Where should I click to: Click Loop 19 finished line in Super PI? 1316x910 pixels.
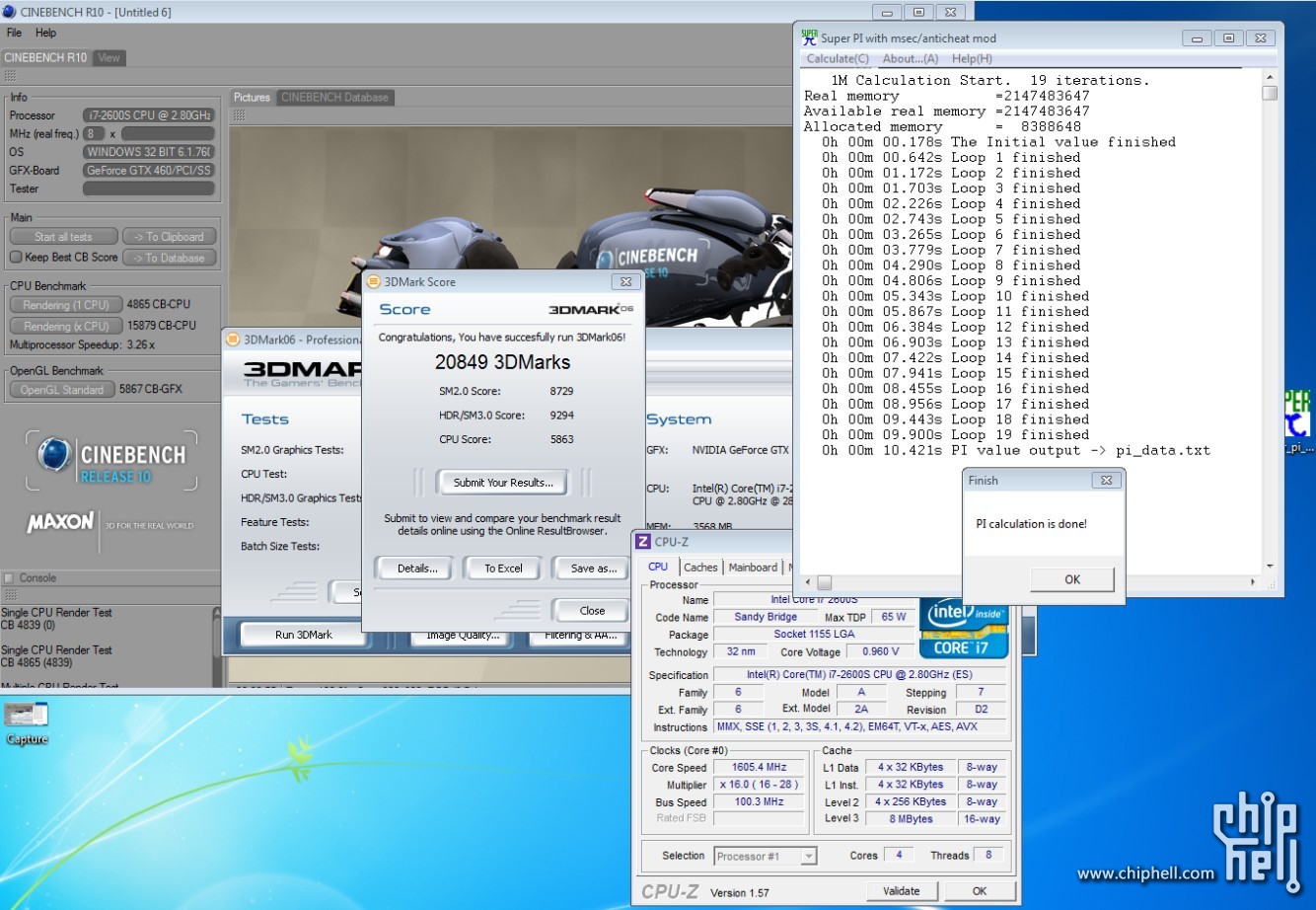(956, 434)
